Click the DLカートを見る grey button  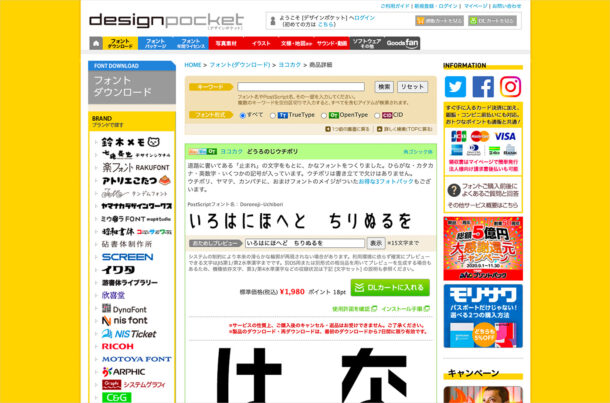[x=493, y=21]
